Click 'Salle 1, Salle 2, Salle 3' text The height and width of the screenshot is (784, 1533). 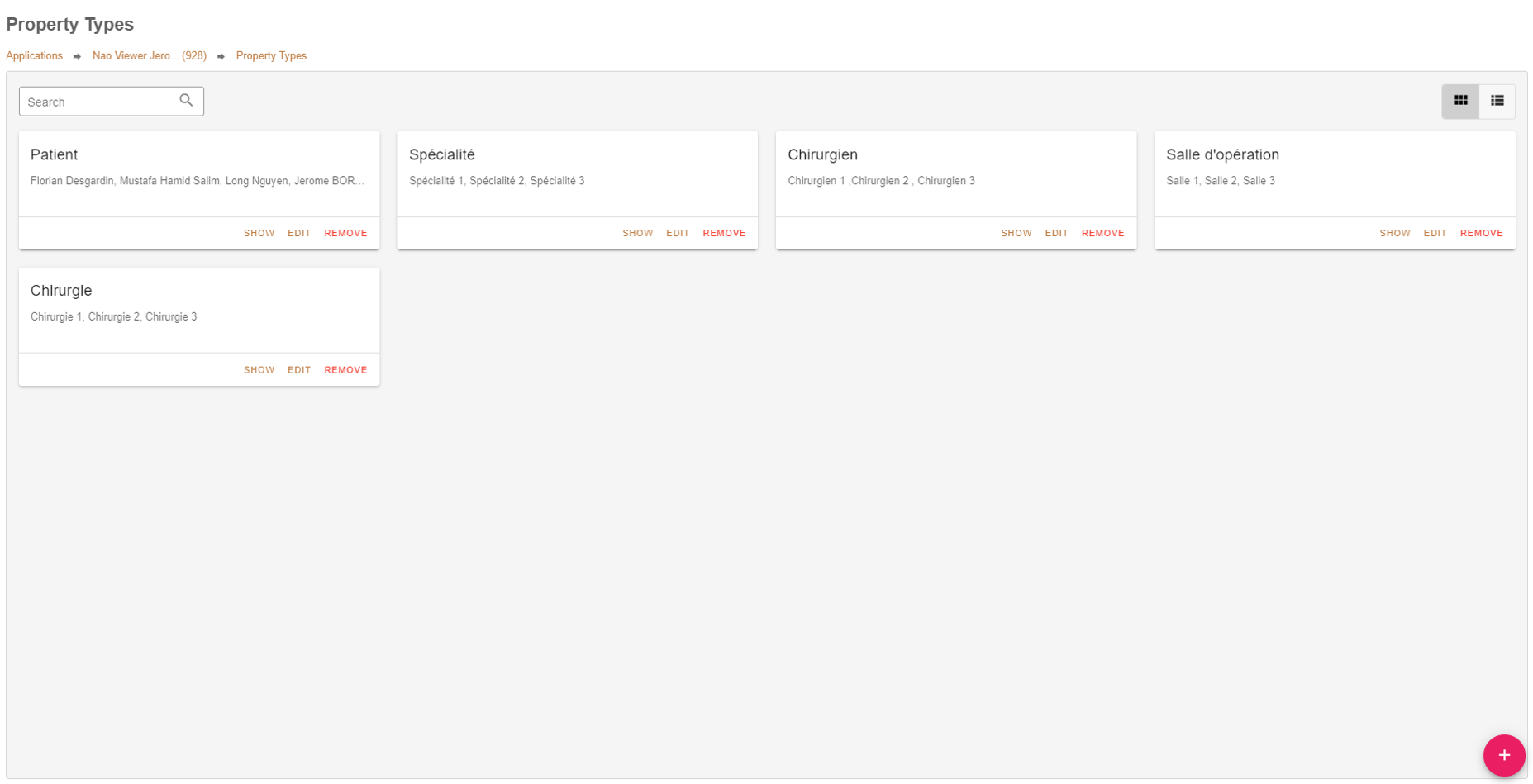click(1220, 181)
